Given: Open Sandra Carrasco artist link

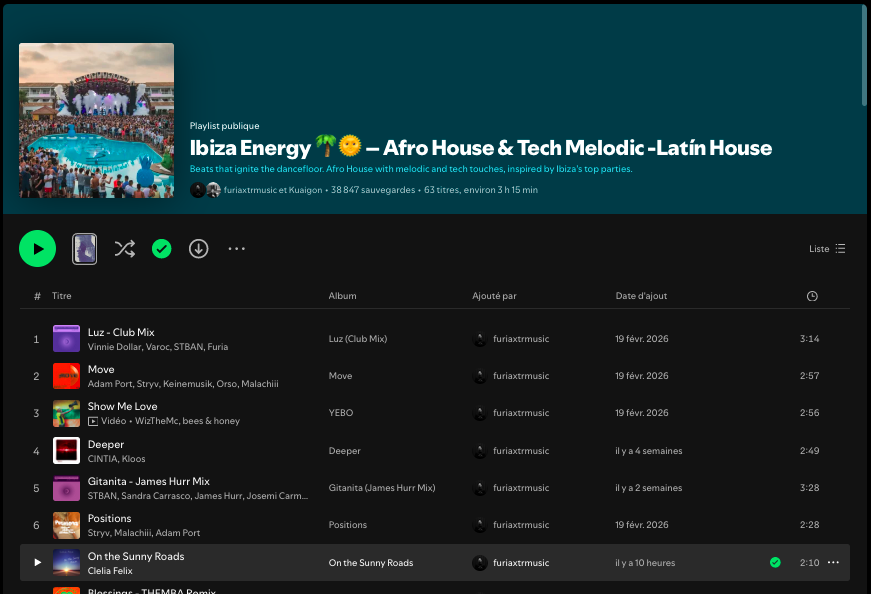Looking at the screenshot, I should [155, 496].
